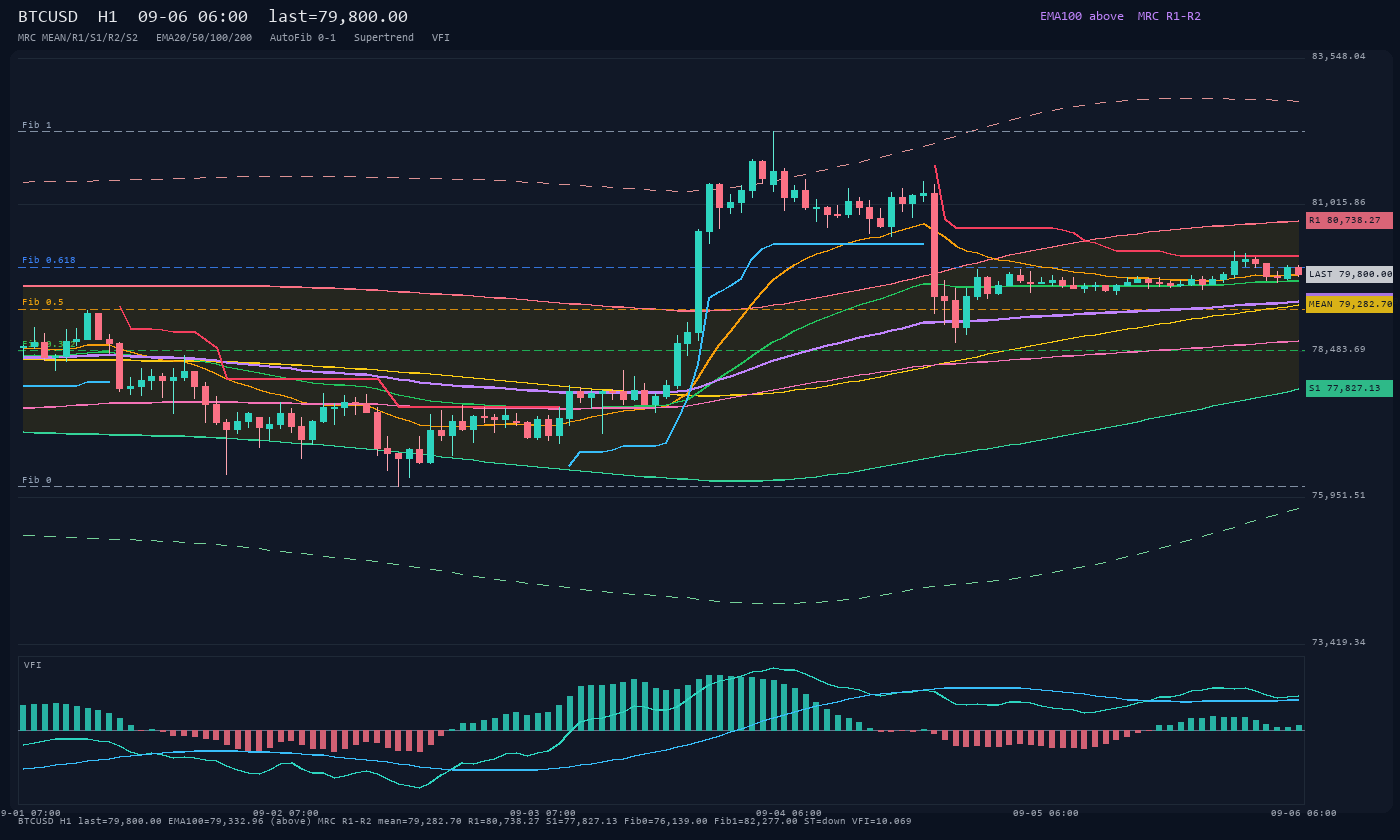Viewport: 1400px width, 840px height.
Task: Click the 'EMA20/50/100/200' legend entry
Action: click(204, 38)
